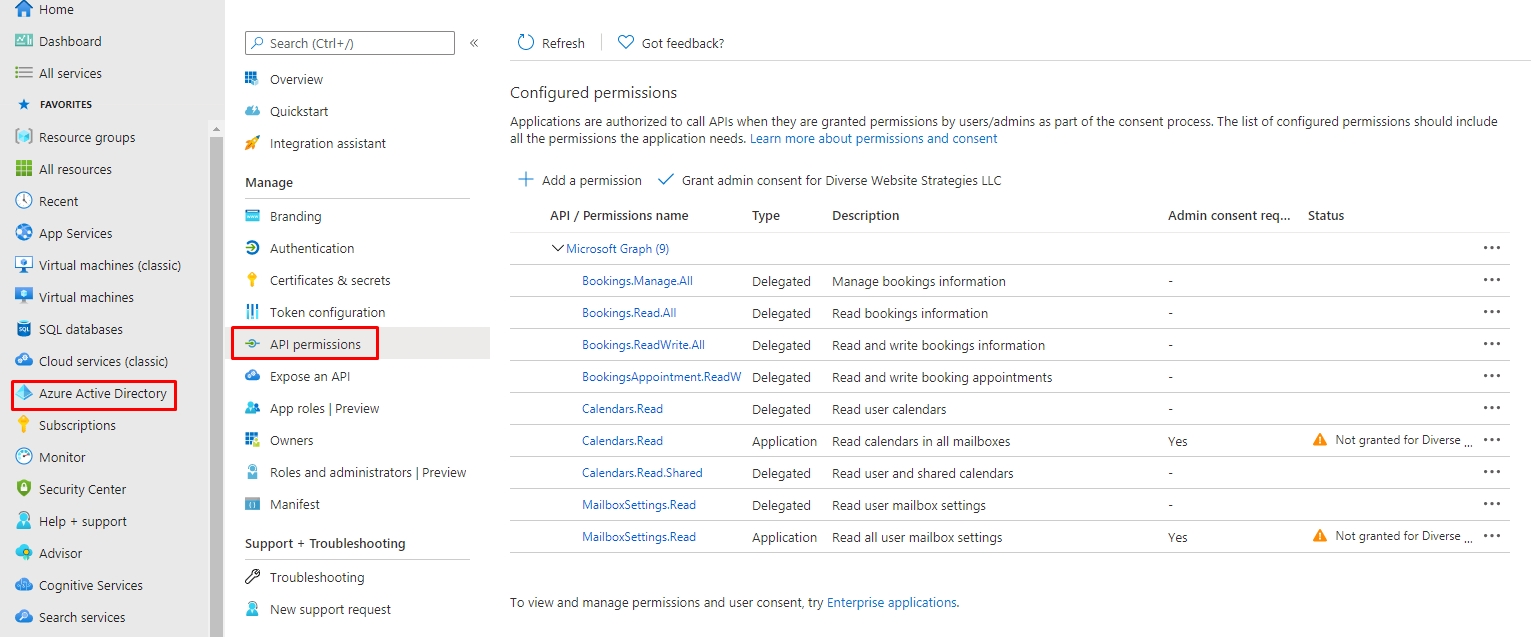Screen dimensions: 1531x637
Task: Open the Subscriptions key icon
Action: tap(24, 425)
